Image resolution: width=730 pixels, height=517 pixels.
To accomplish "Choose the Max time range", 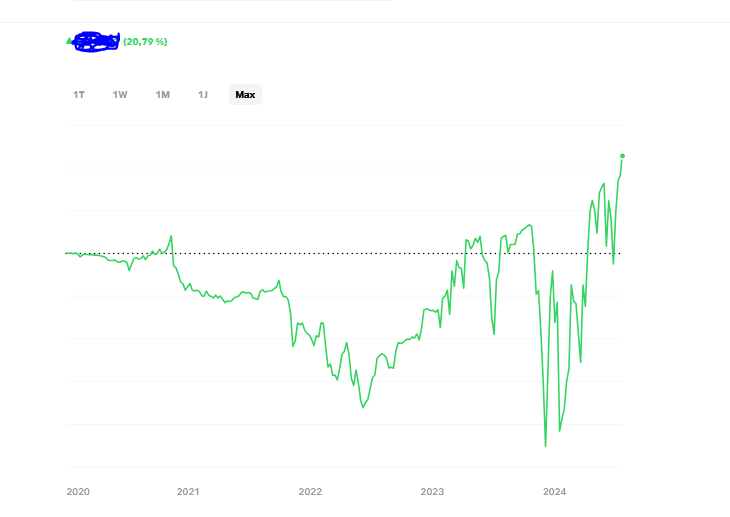I will (245, 95).
